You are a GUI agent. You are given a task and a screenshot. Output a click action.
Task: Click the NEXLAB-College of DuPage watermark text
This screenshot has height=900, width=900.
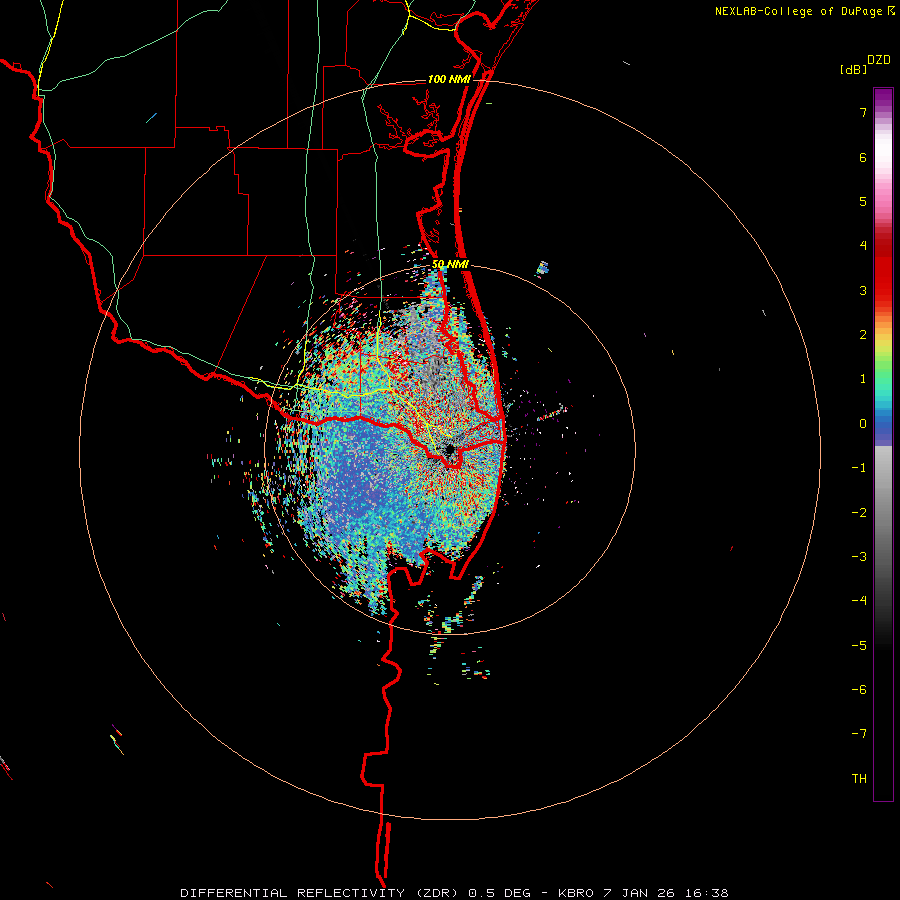pos(799,11)
